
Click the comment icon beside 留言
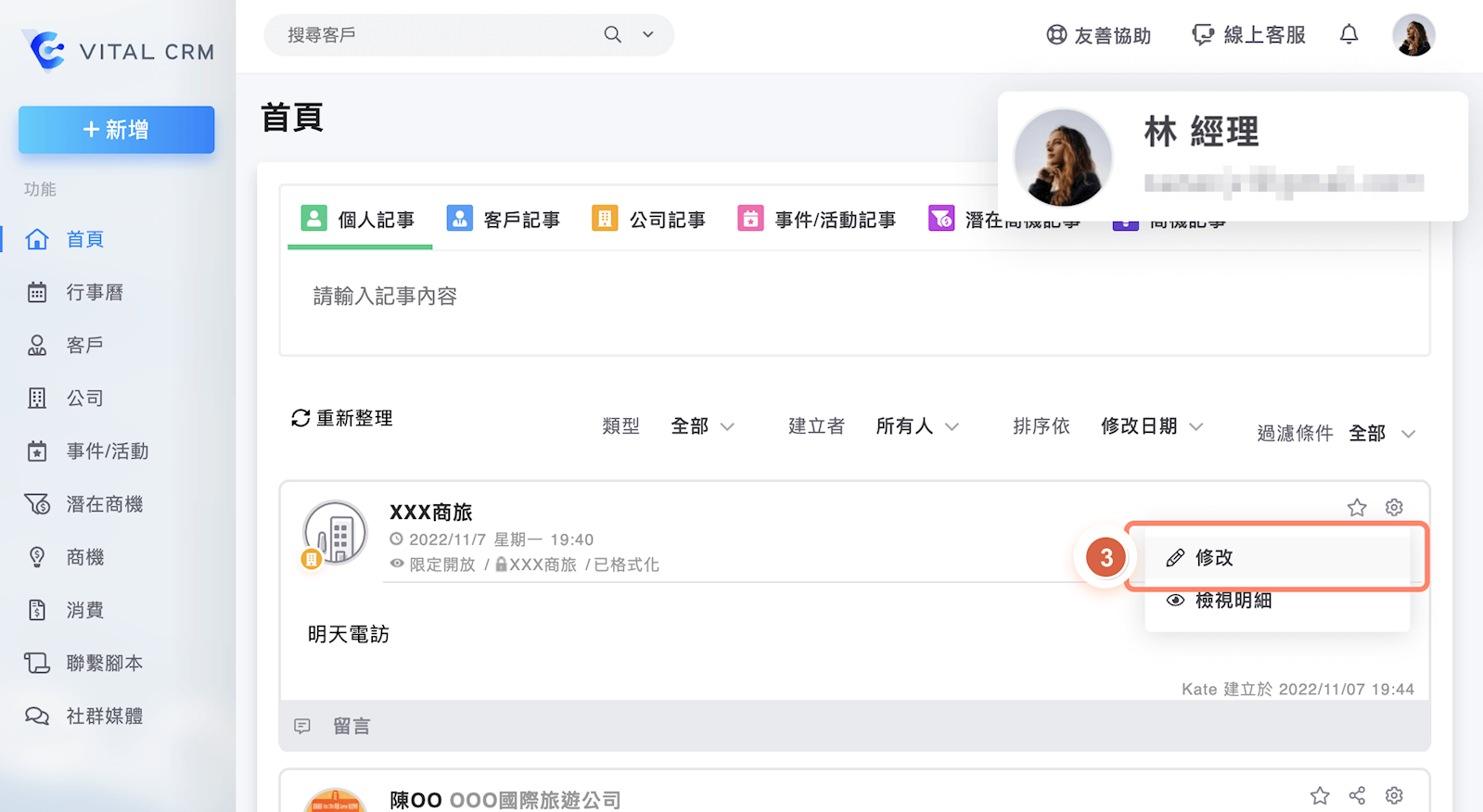pyautogui.click(x=302, y=726)
